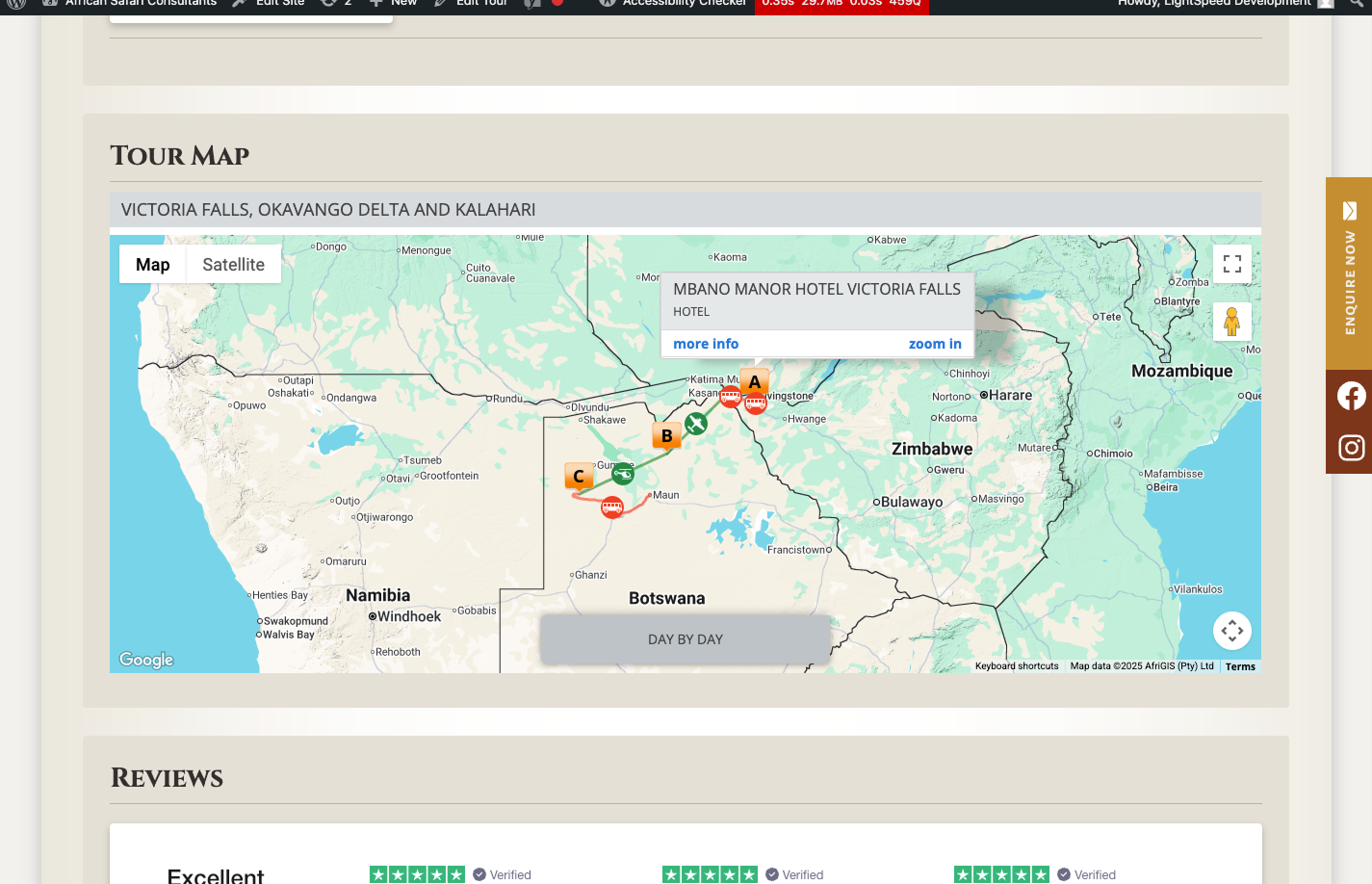
Task: Switch to Satellite imagery
Action: click(233, 265)
